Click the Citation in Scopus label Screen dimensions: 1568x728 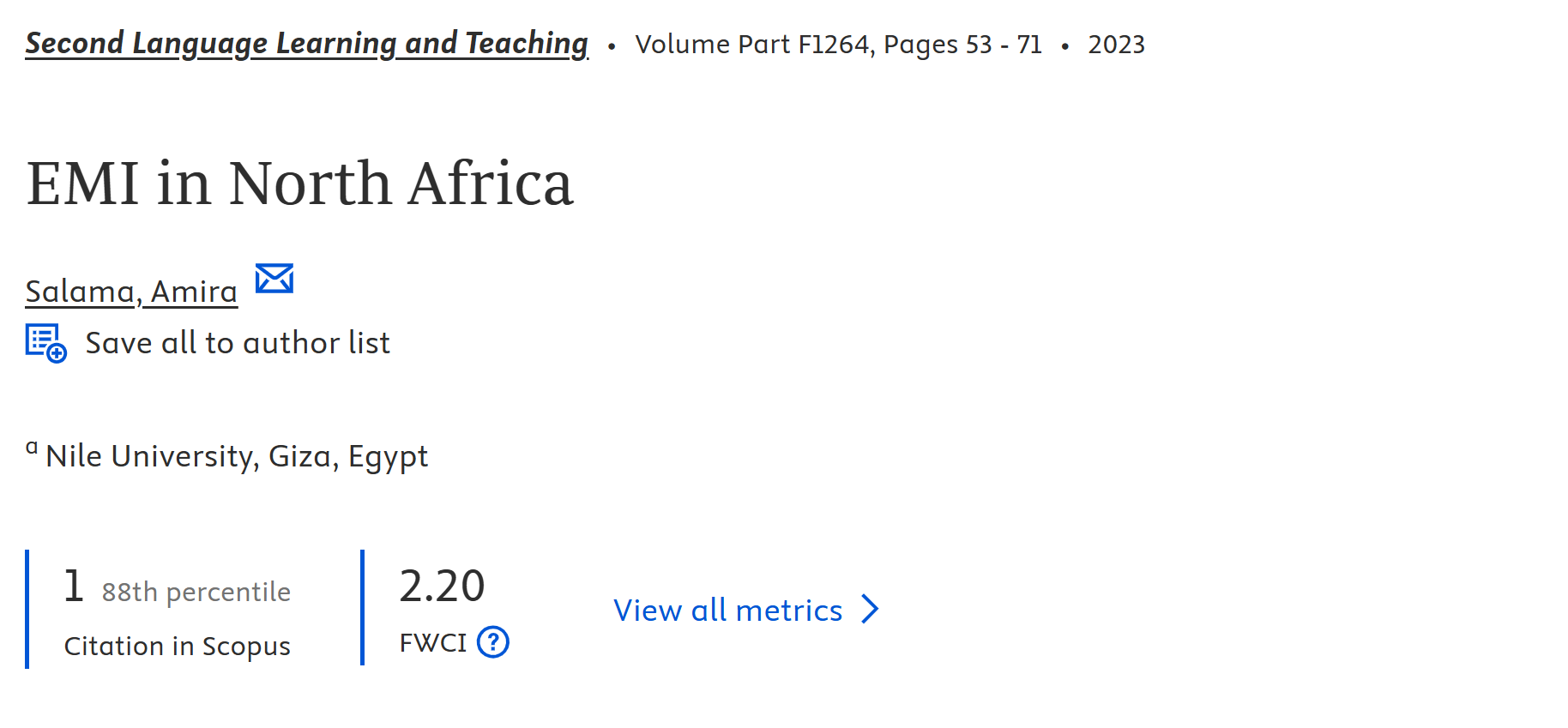point(177,646)
